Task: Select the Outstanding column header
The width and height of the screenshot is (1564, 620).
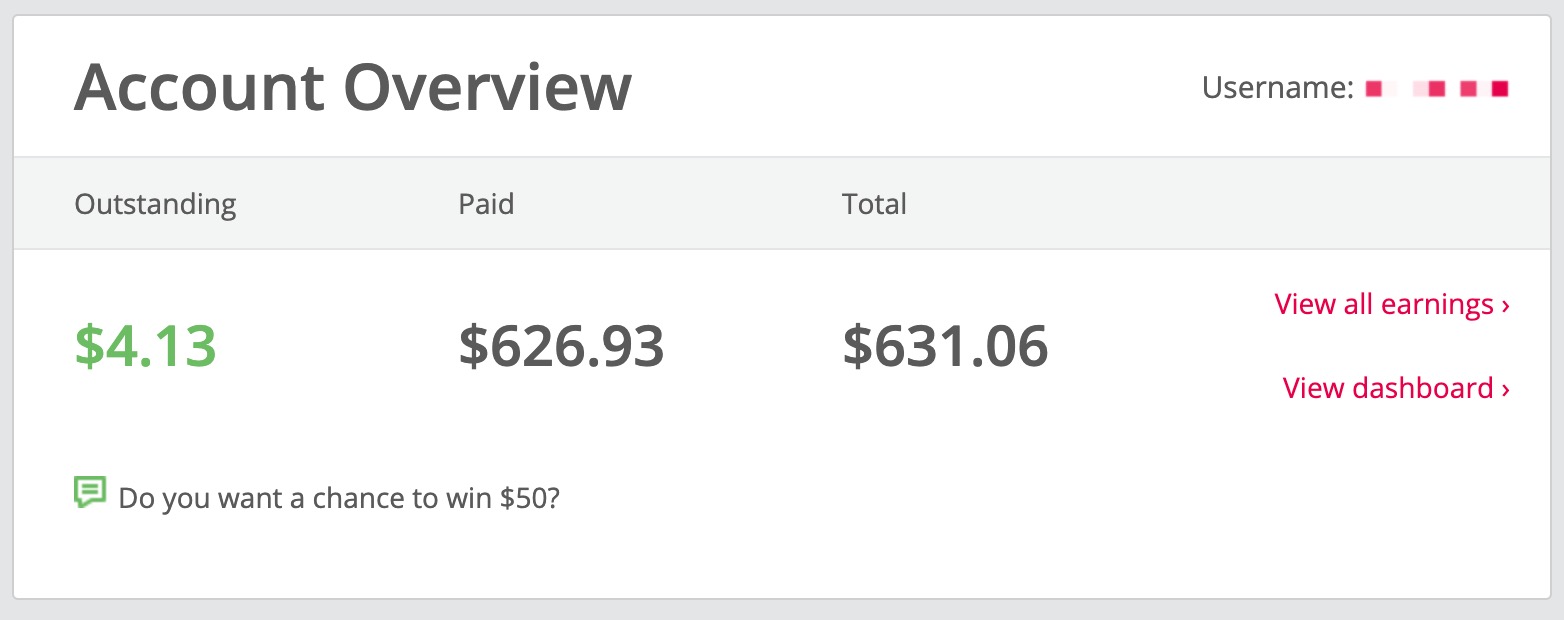Action: coord(155,203)
